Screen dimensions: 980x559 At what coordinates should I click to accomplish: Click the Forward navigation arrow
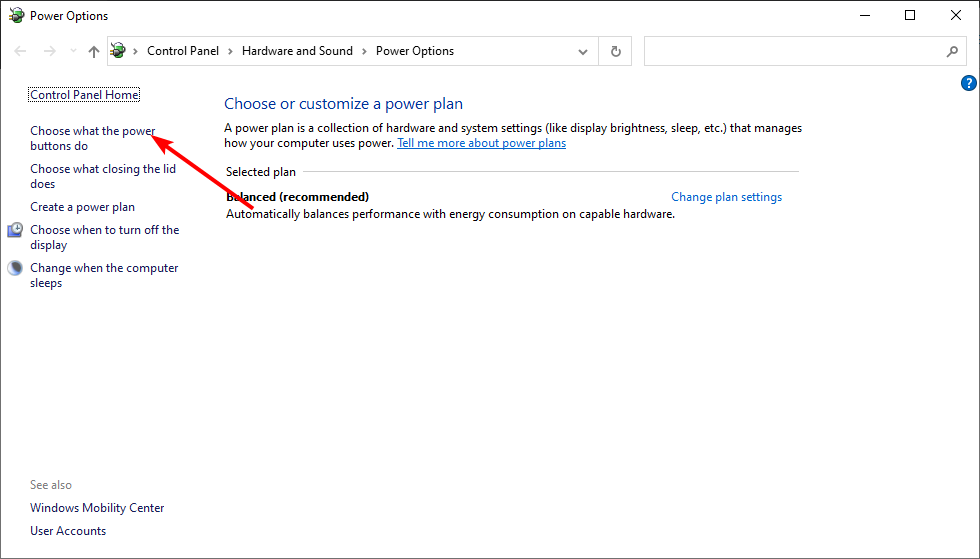(x=49, y=51)
